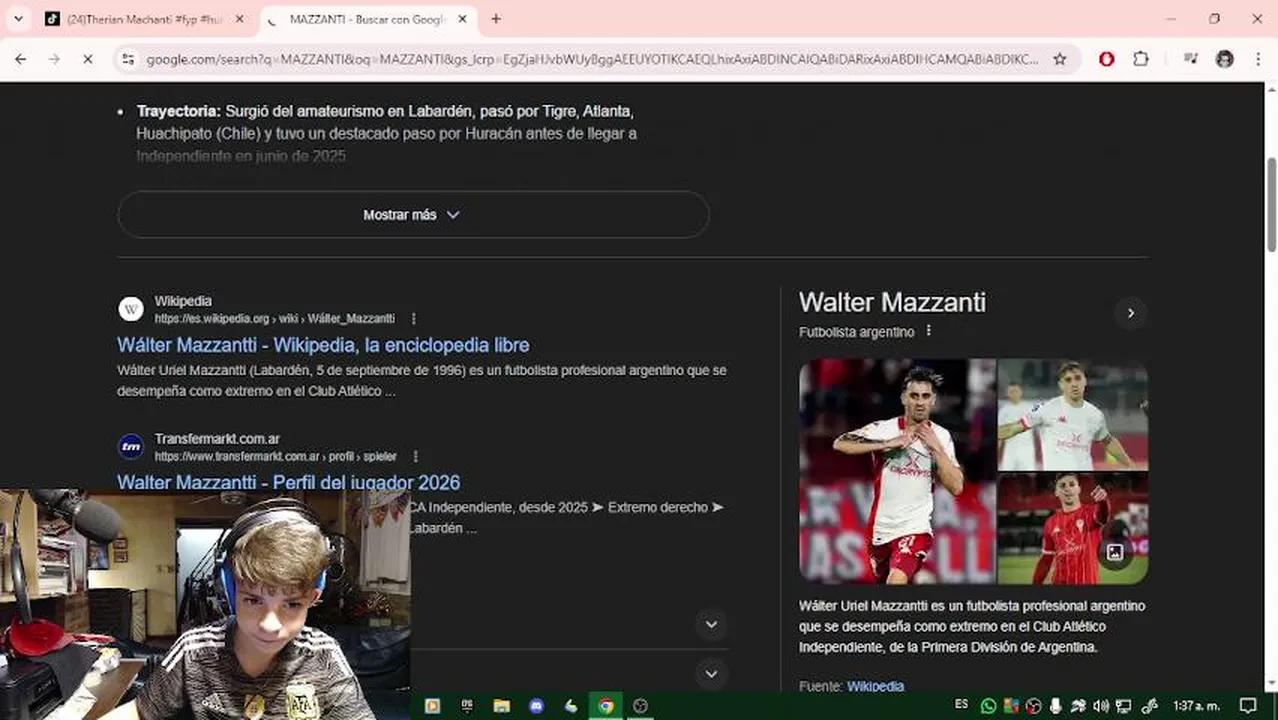This screenshot has width=1278, height=720.
Task: Click the microphone tray icon
Action: pyautogui.click(x=1056, y=706)
